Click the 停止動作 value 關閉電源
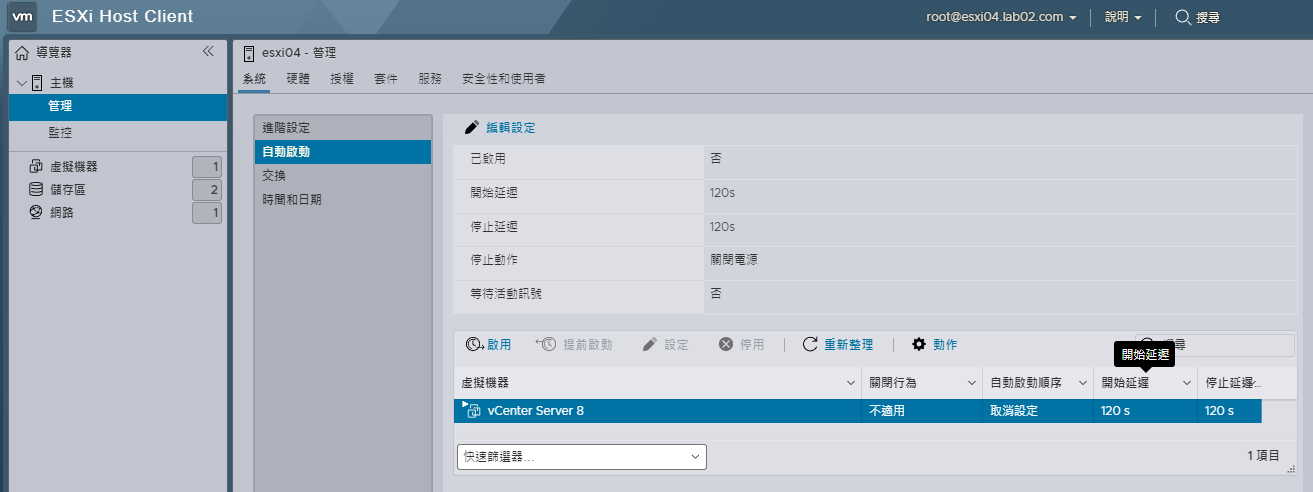The image size is (1313, 492). click(x=733, y=259)
